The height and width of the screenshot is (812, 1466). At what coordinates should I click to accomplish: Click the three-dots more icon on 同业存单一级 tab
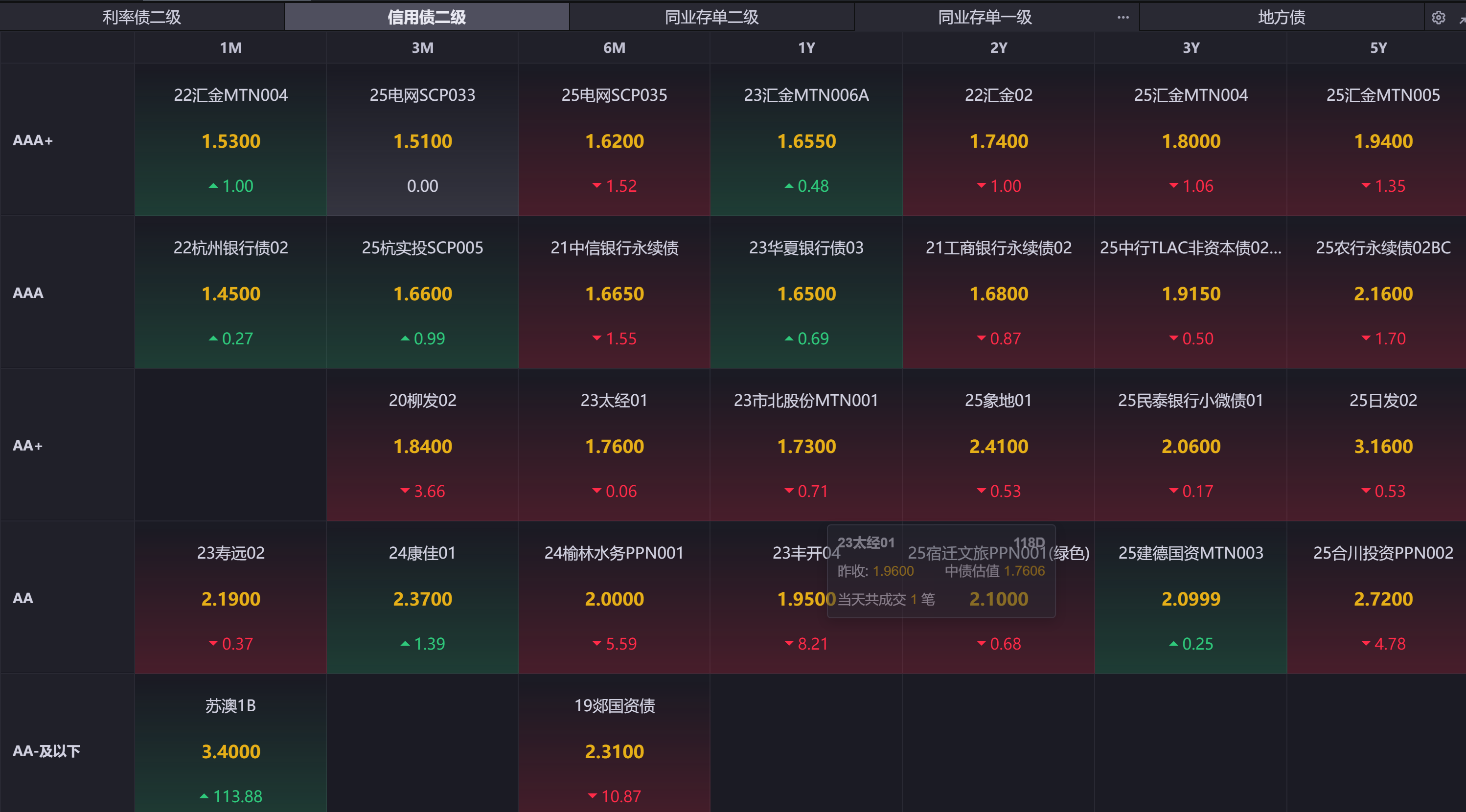1122,18
